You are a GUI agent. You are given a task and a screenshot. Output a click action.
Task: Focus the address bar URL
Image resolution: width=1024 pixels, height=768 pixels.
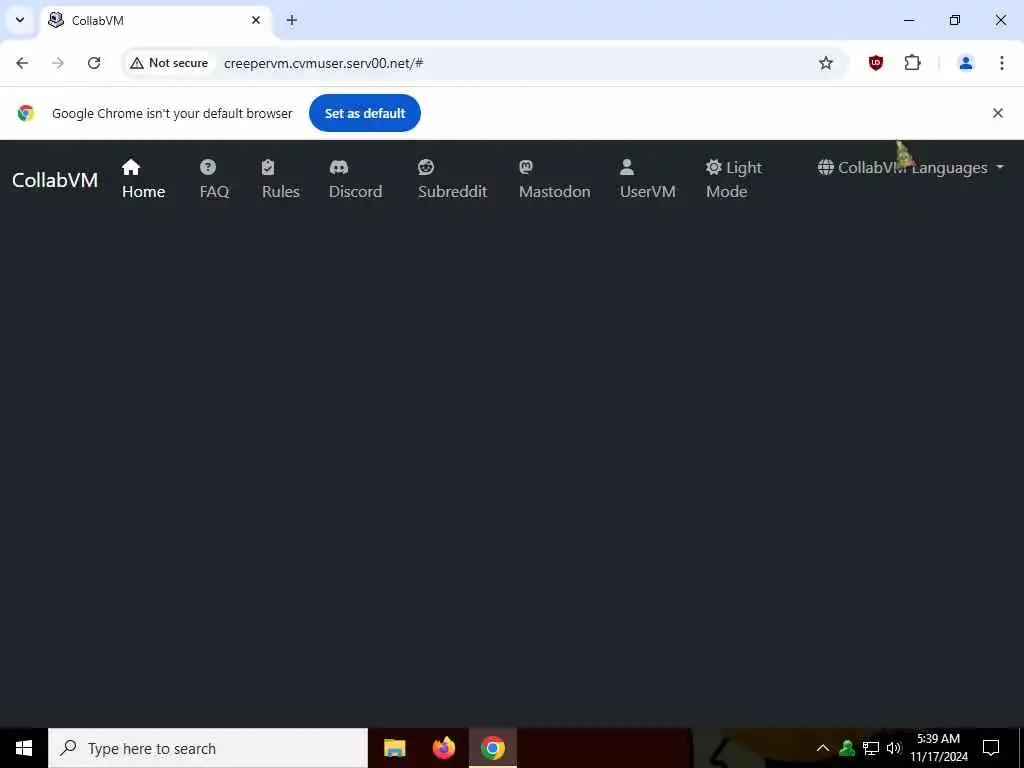(x=323, y=63)
